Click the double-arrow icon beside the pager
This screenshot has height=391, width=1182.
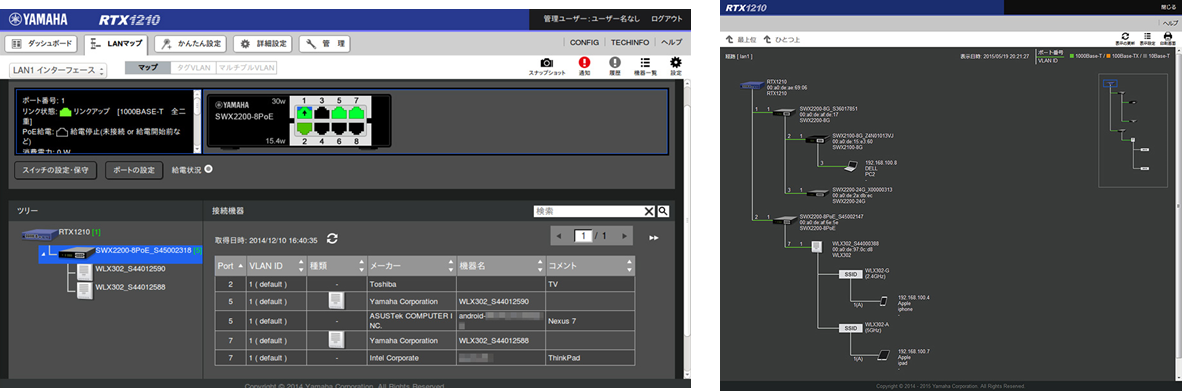point(654,237)
